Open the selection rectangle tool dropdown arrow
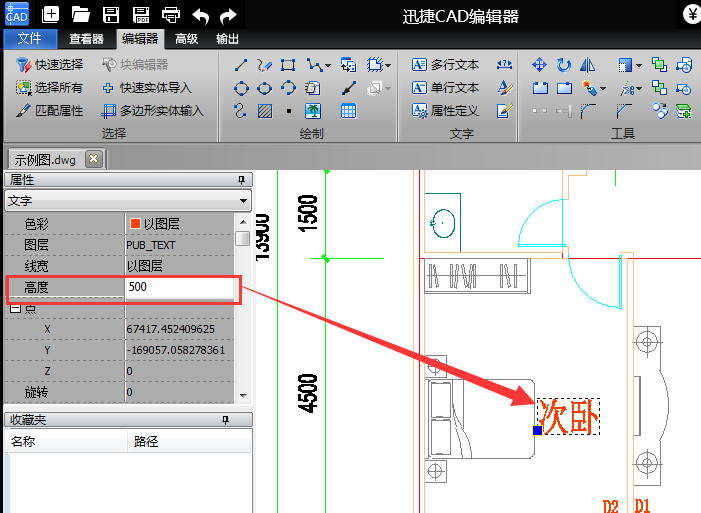Screen dimensions: 701x513 tap(639, 66)
